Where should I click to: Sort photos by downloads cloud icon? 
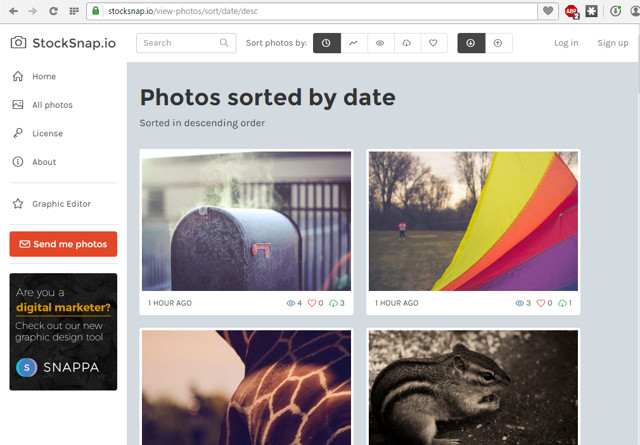click(x=407, y=43)
